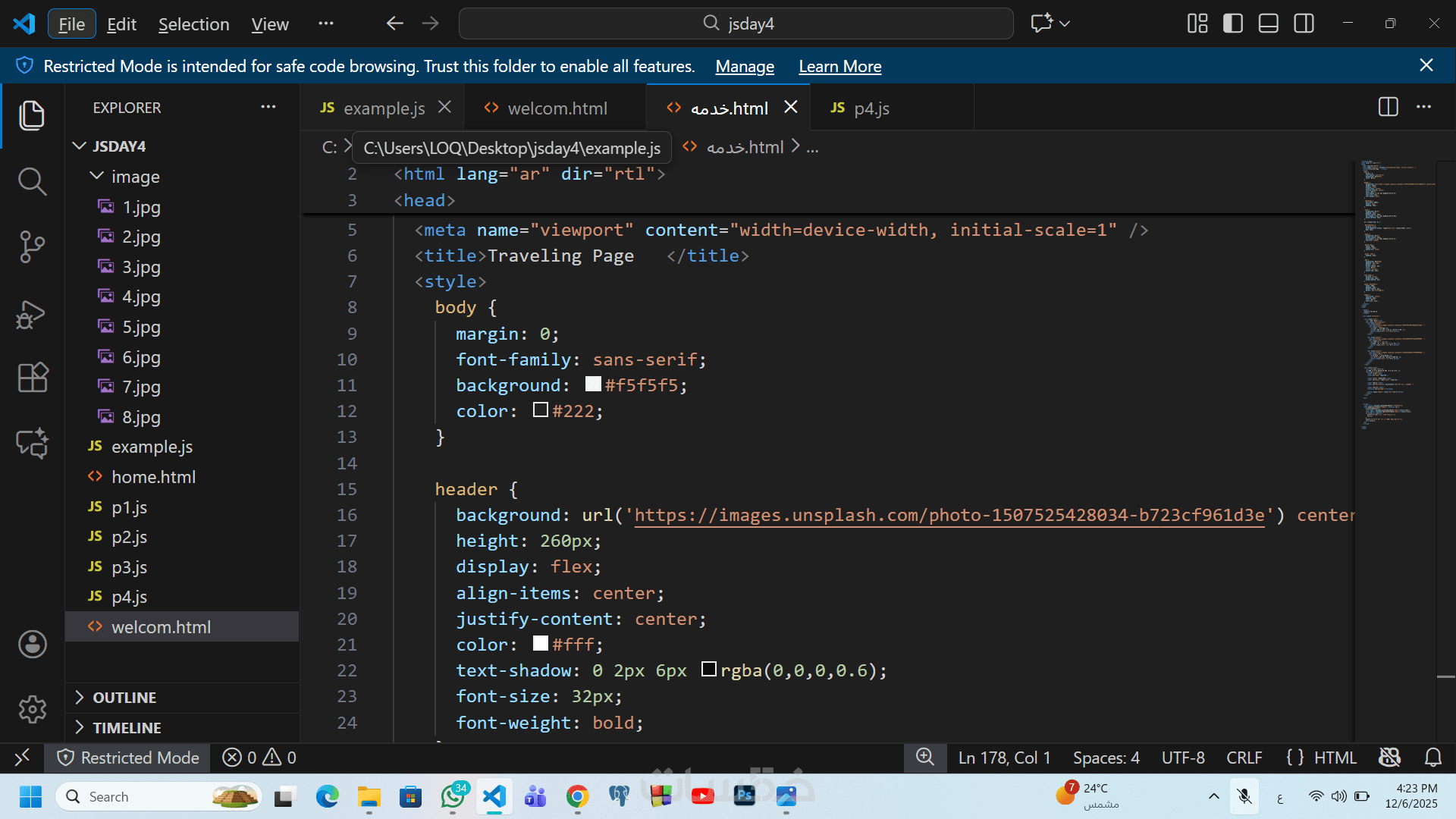
Task: Click the split editor right icon
Action: [x=1388, y=107]
